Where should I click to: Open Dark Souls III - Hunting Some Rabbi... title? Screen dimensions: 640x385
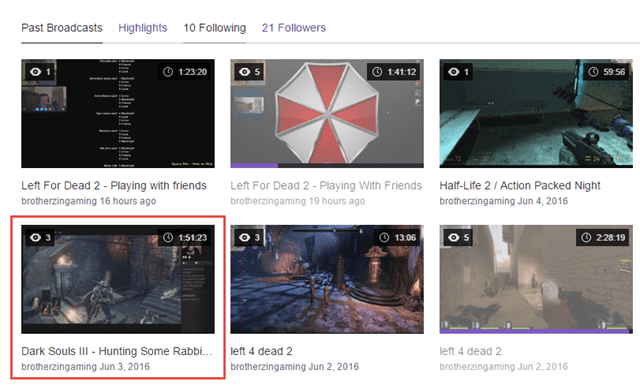117,351
